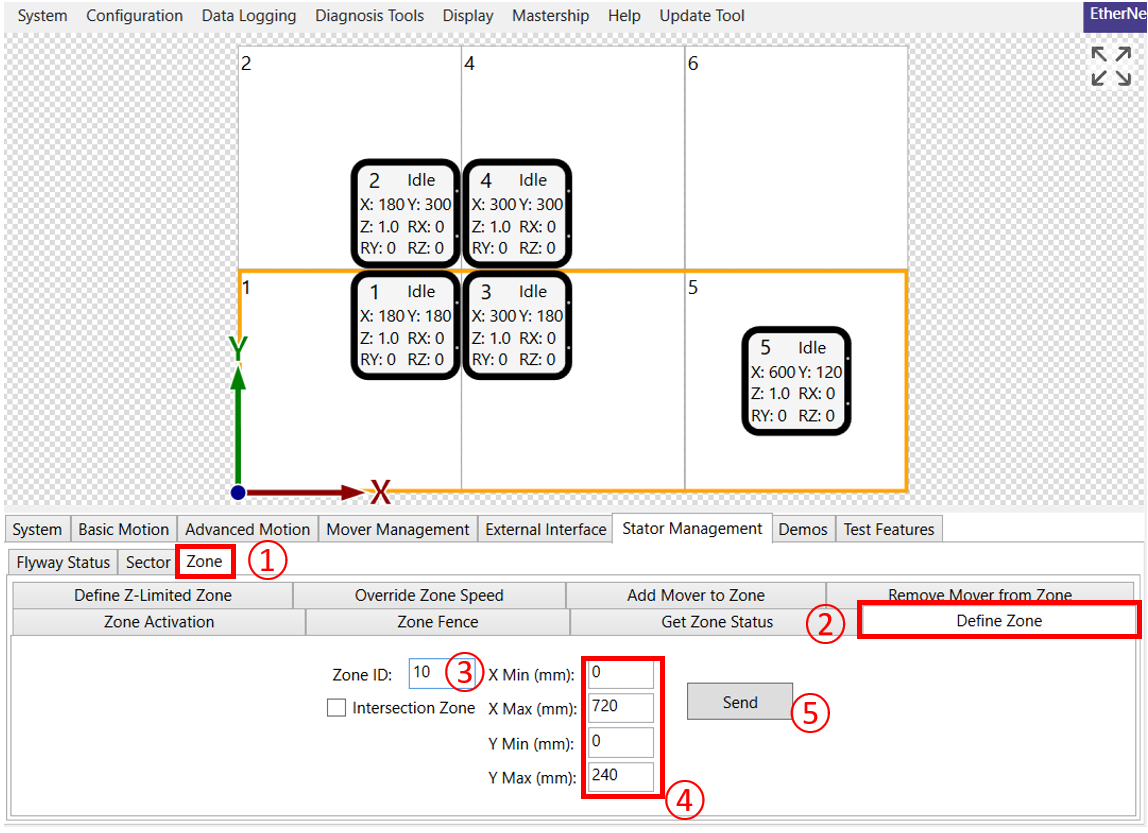Image resolution: width=1148 pixels, height=833 pixels.
Task: Open the Diagnosis Tools menu
Action: tap(369, 16)
